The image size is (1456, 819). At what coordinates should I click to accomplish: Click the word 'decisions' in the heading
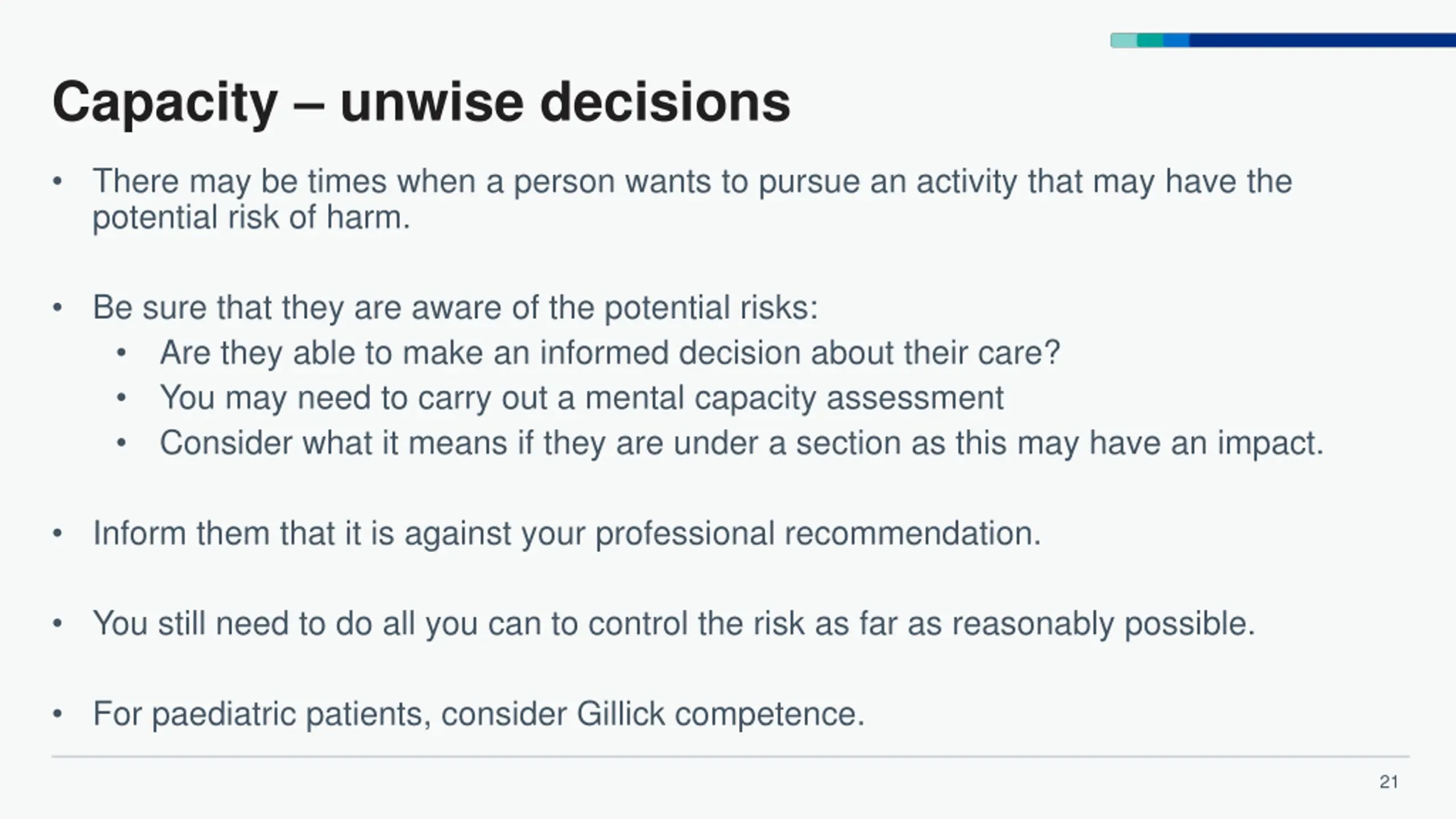(x=665, y=102)
